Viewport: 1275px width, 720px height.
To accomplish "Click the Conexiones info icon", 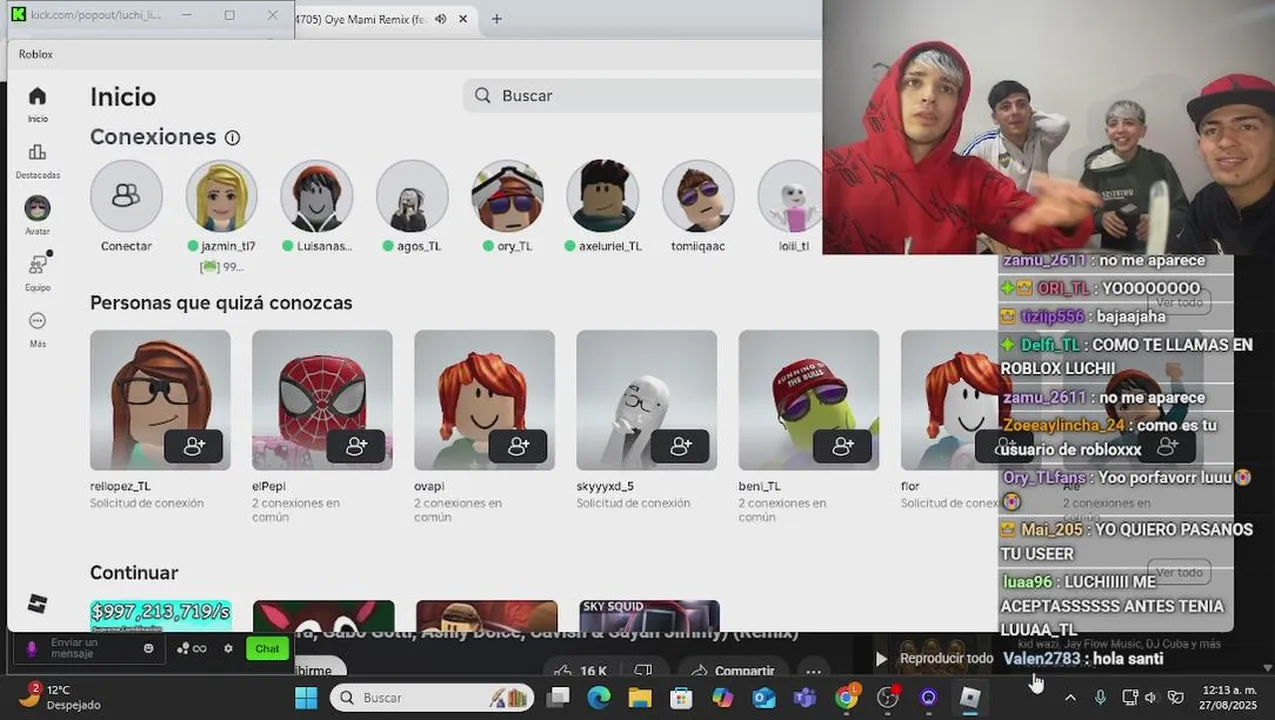I will [x=232, y=138].
